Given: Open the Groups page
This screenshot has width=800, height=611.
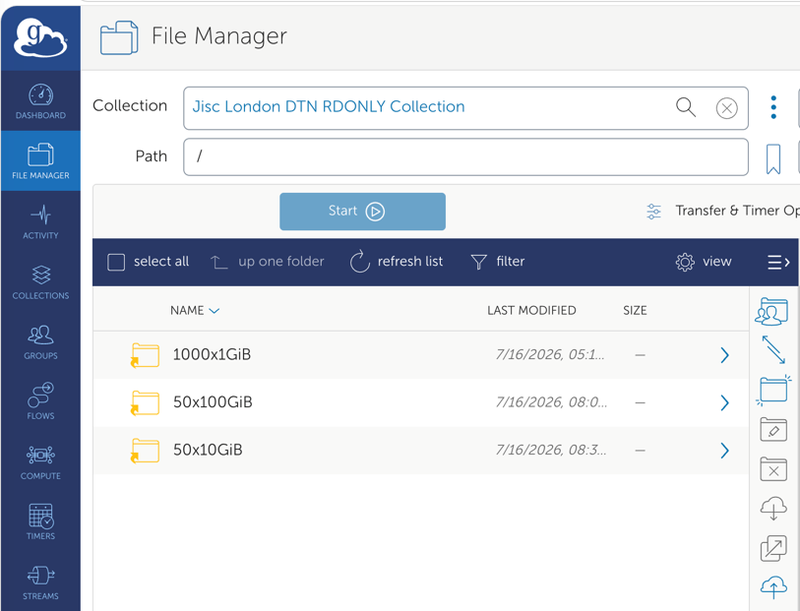Looking at the screenshot, I should [x=40, y=342].
